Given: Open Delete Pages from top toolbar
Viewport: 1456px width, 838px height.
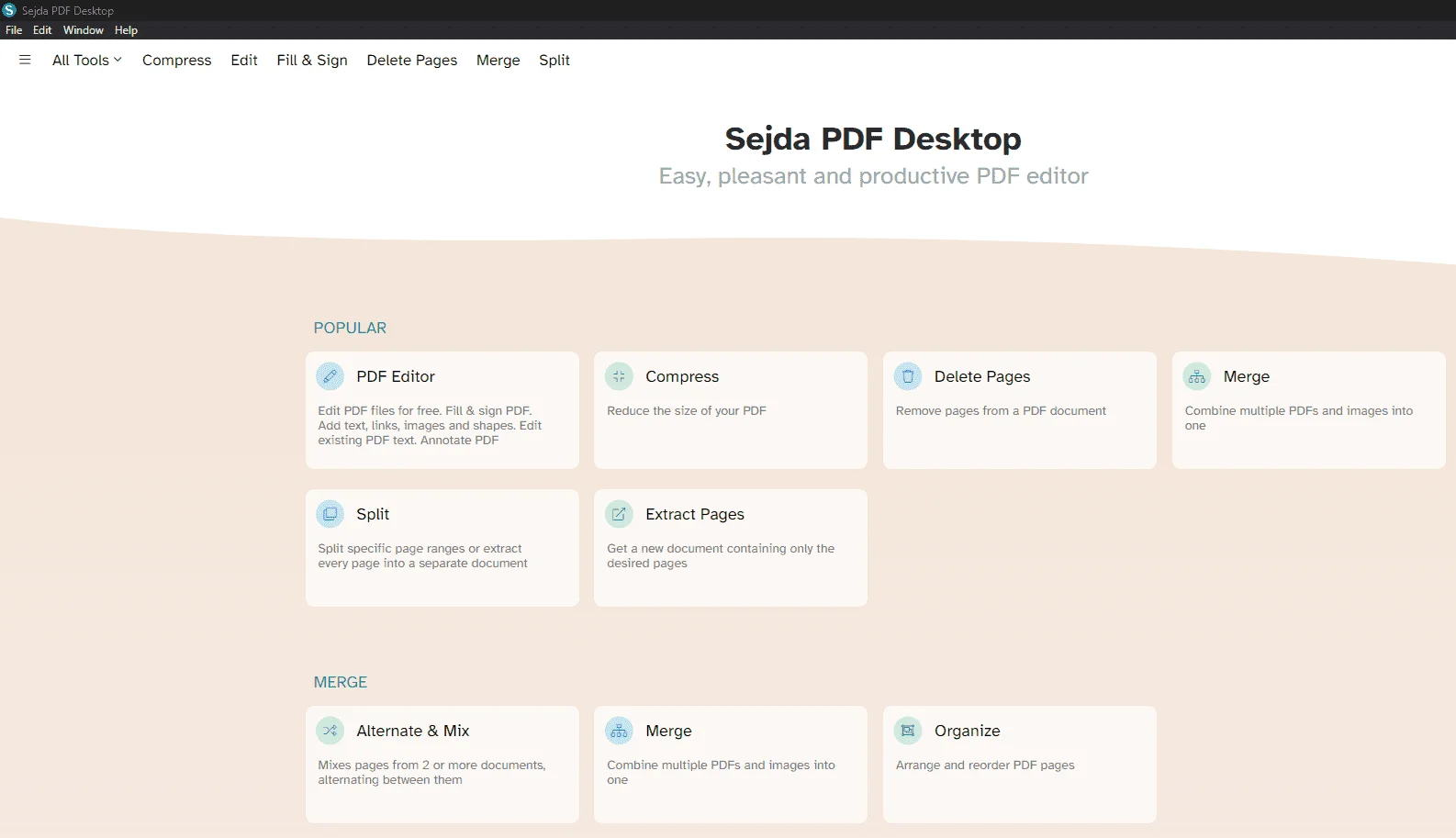Looking at the screenshot, I should click(412, 60).
